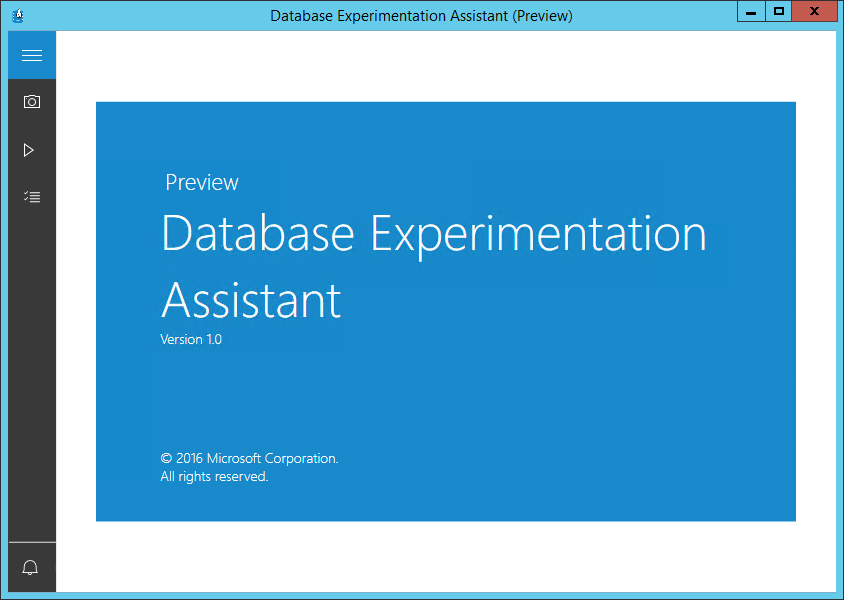Screen dimensions: 844x600
Task: Open the hamburger navigation menu
Action: [32, 55]
